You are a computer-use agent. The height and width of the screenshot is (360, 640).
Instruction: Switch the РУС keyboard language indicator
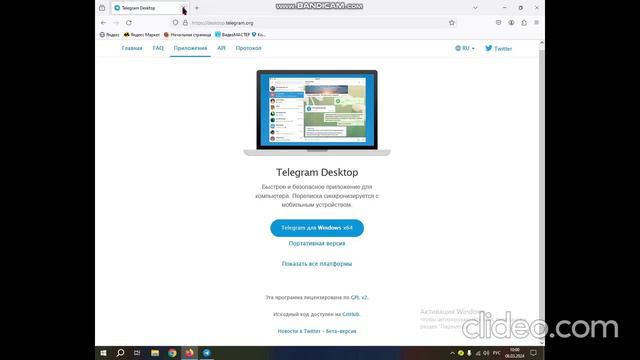click(497, 353)
